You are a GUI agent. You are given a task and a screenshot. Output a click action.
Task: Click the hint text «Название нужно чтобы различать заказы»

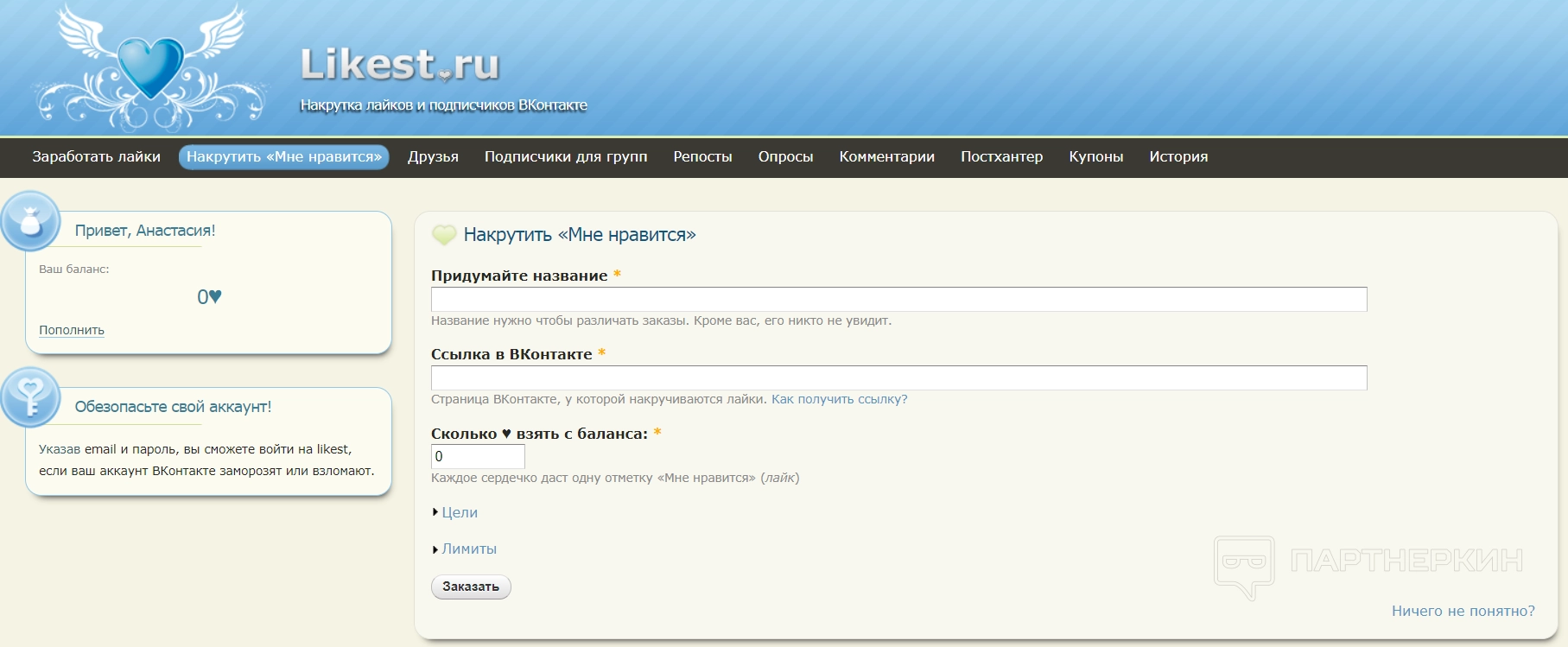[x=560, y=320]
